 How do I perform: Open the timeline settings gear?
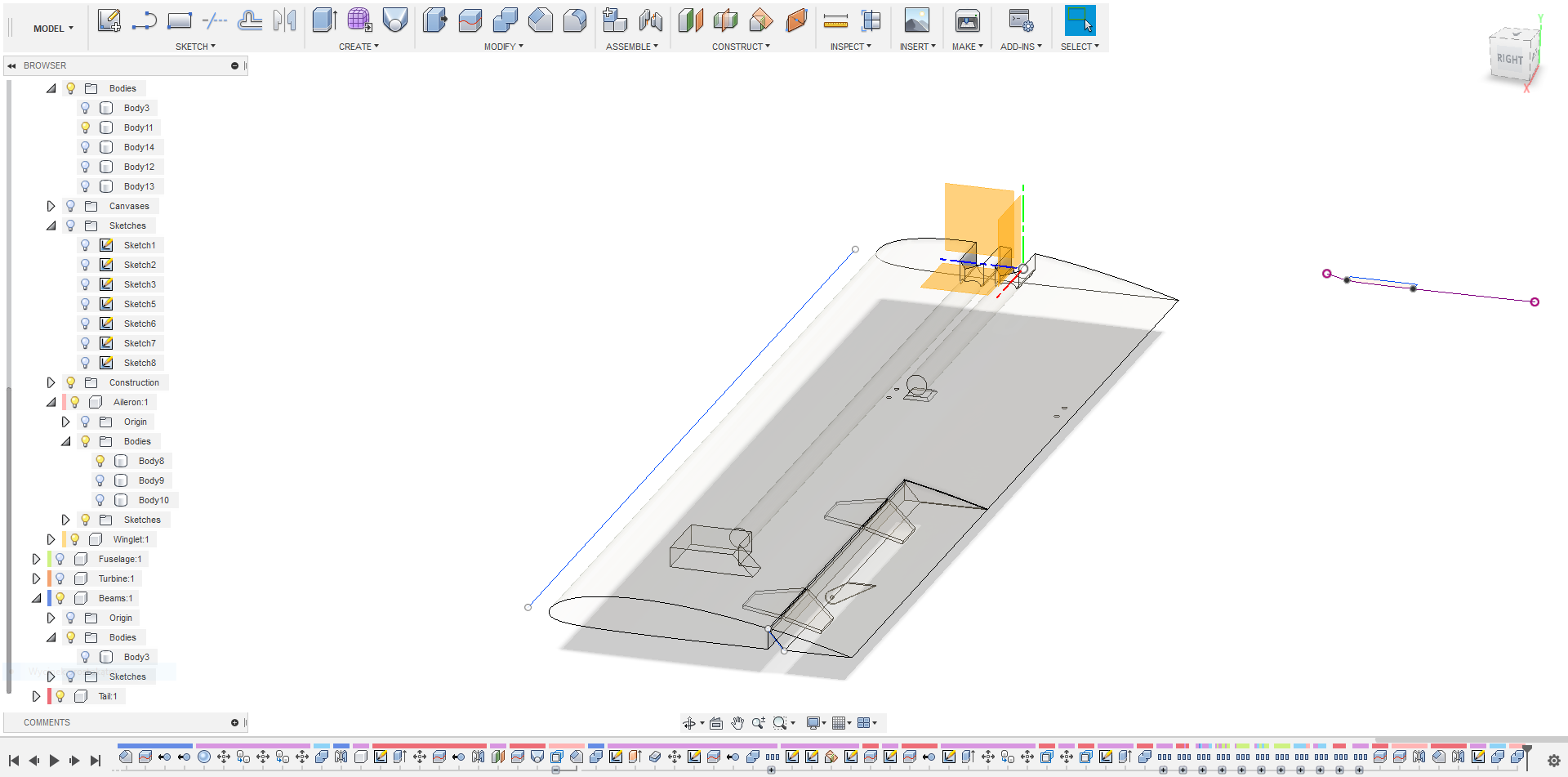pos(1553,761)
